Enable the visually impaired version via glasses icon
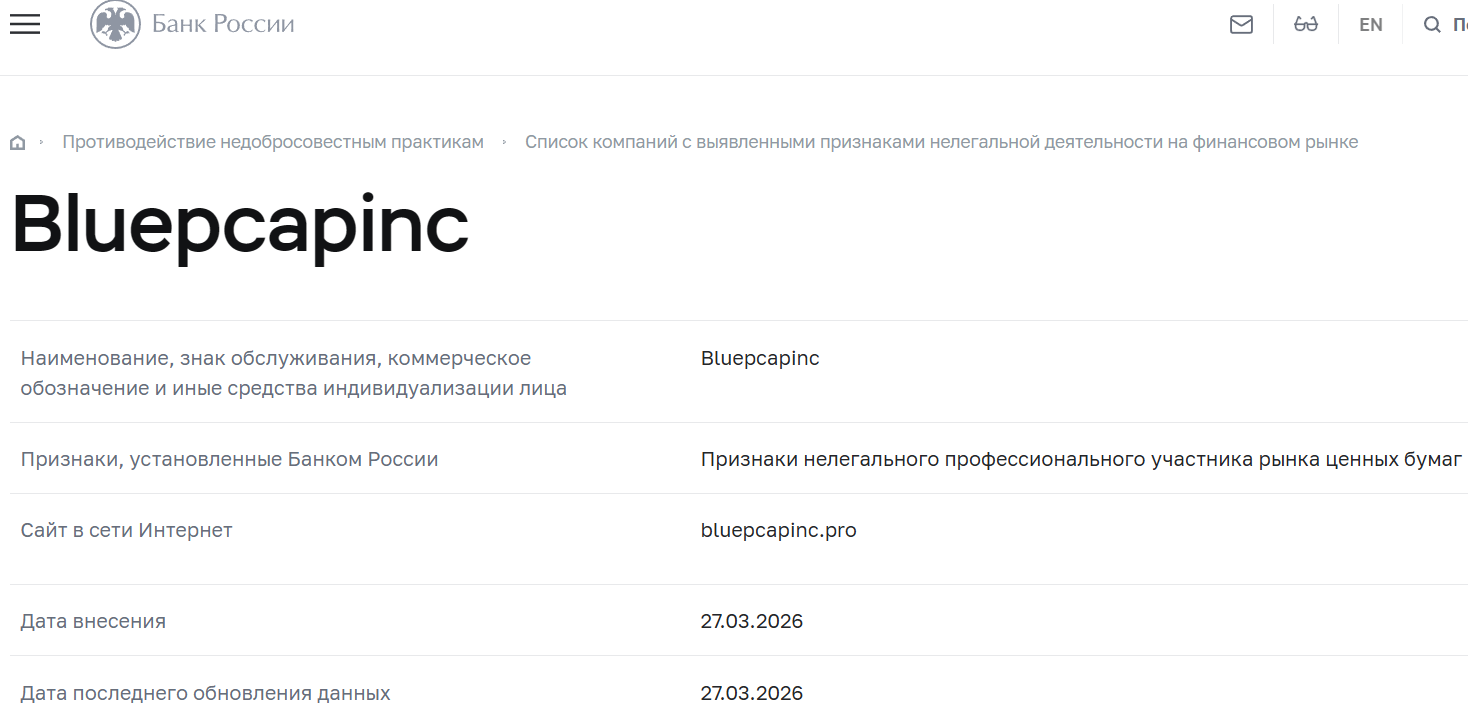The width and height of the screenshot is (1468, 723). click(x=1305, y=24)
